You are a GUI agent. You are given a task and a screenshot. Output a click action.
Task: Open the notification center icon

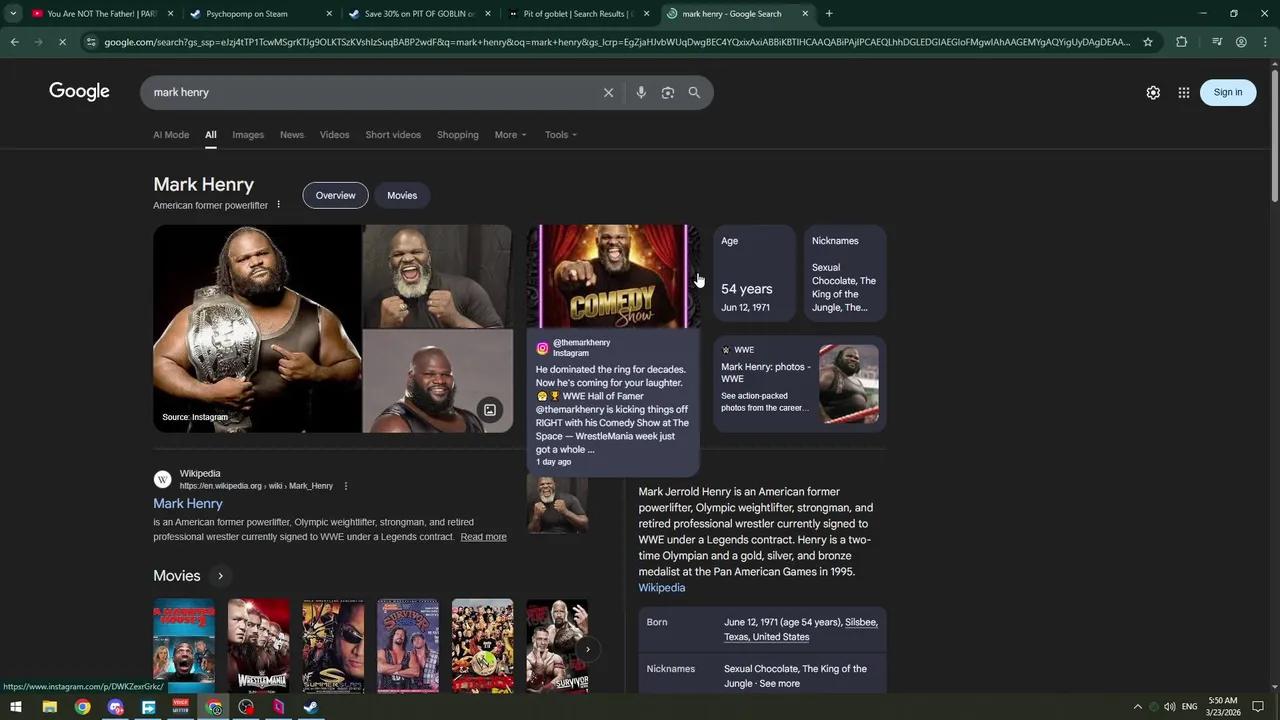click(x=1258, y=707)
